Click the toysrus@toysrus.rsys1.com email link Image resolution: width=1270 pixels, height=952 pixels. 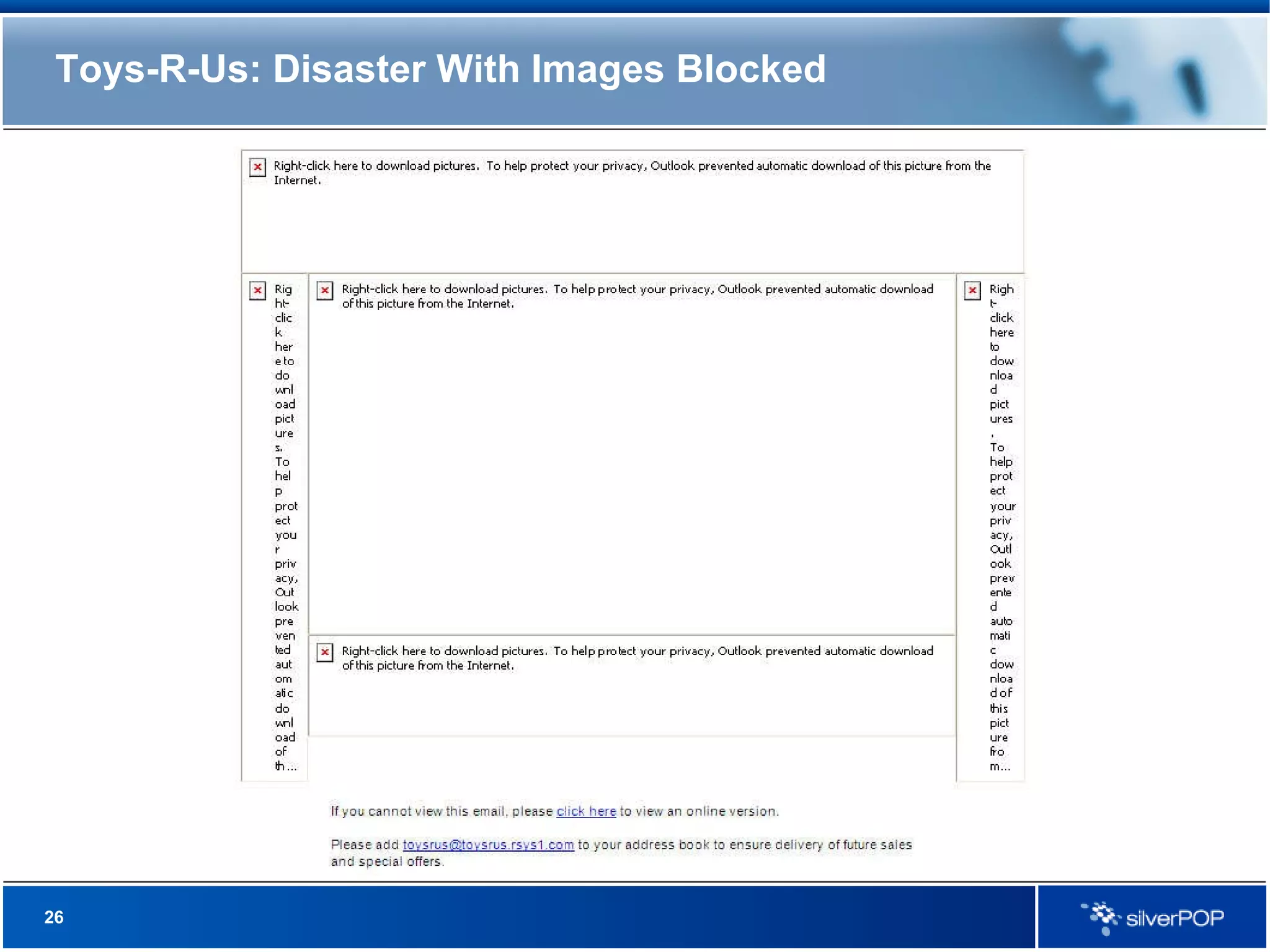tap(488, 845)
